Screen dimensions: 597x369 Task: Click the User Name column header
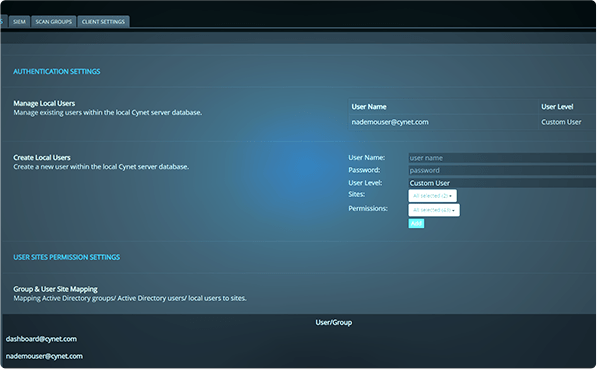(369, 107)
